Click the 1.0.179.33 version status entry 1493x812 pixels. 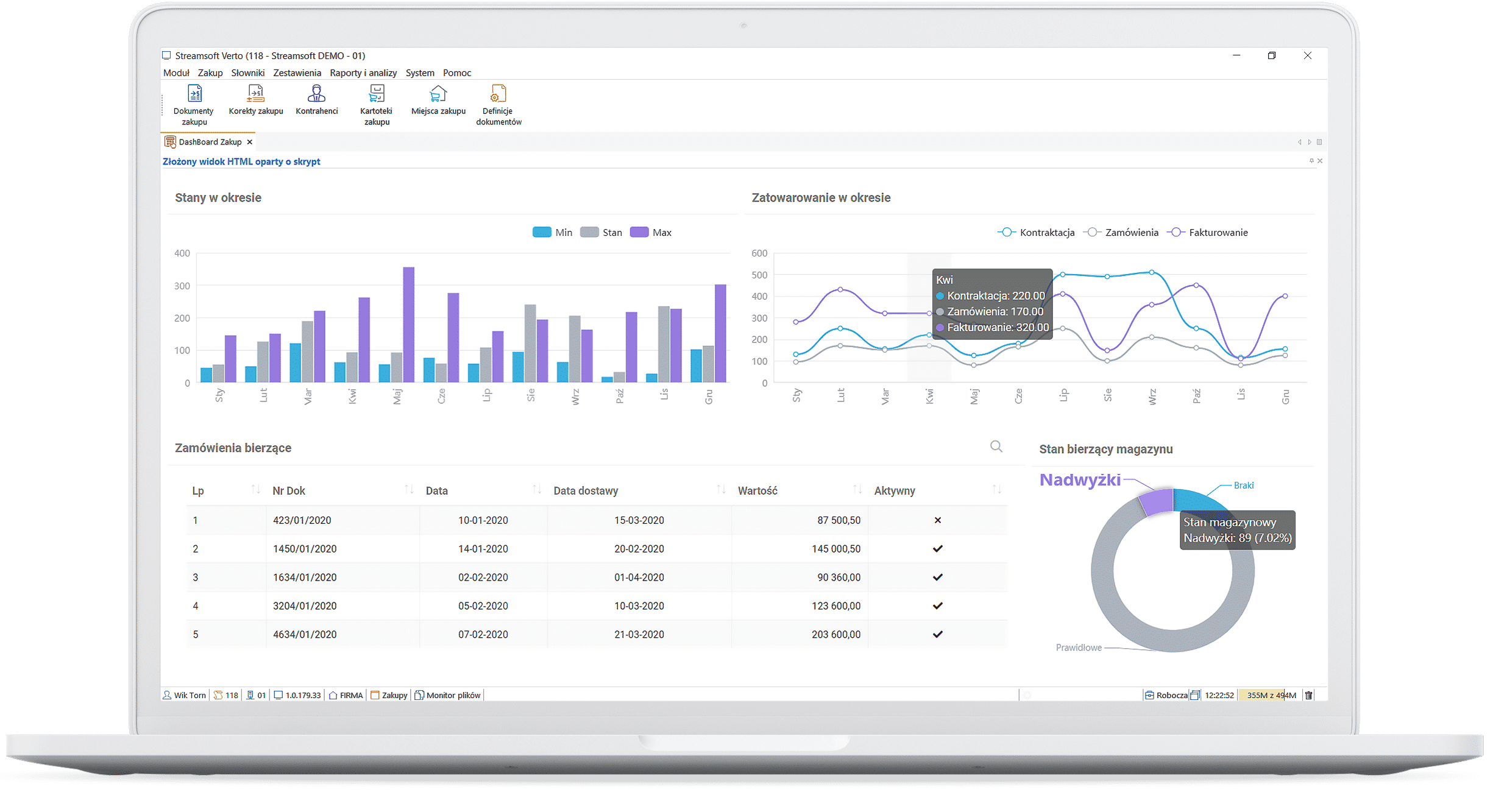(297, 695)
